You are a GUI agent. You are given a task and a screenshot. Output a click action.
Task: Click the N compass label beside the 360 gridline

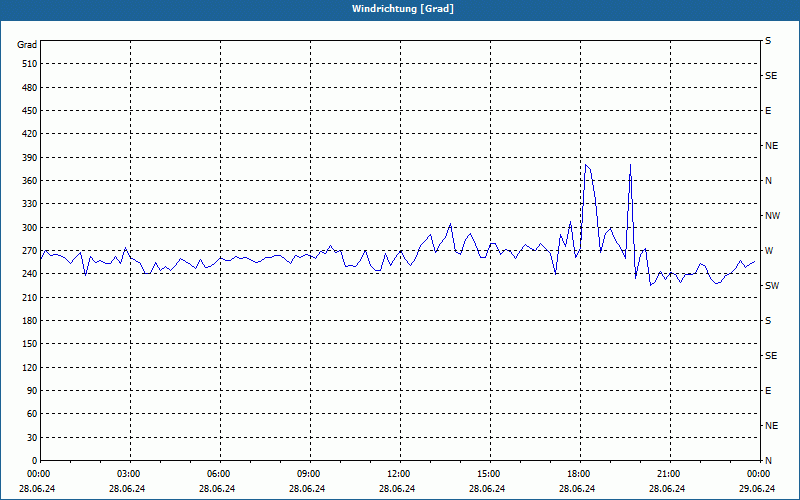(768, 181)
